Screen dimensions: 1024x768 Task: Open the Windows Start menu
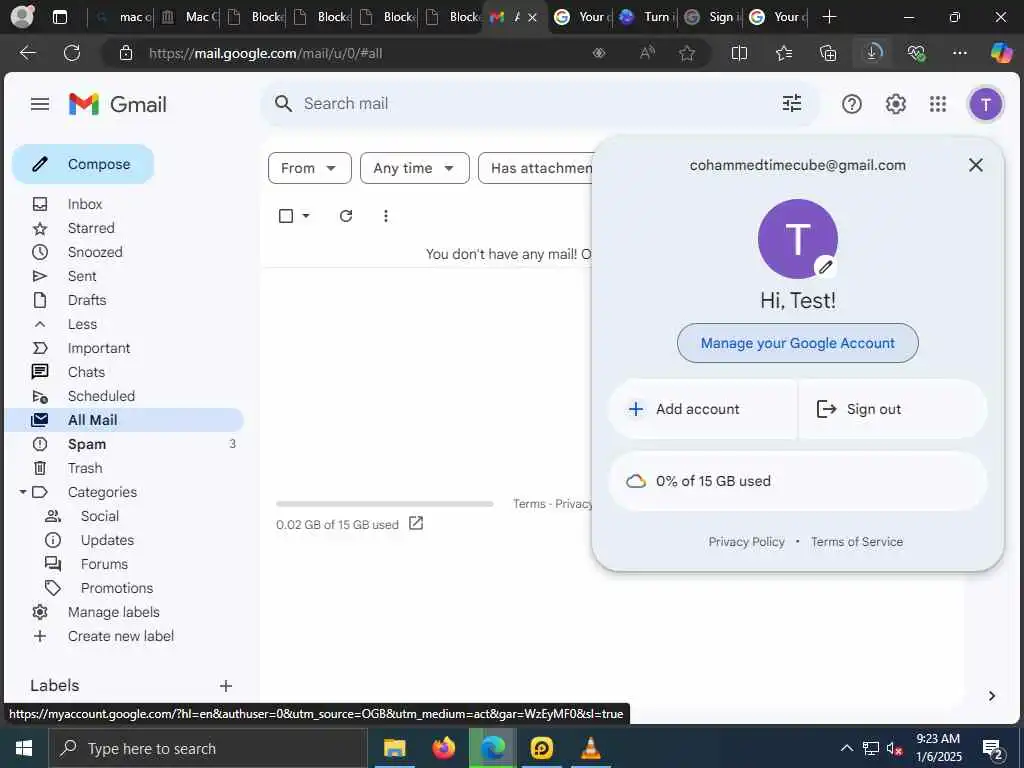click(24, 748)
